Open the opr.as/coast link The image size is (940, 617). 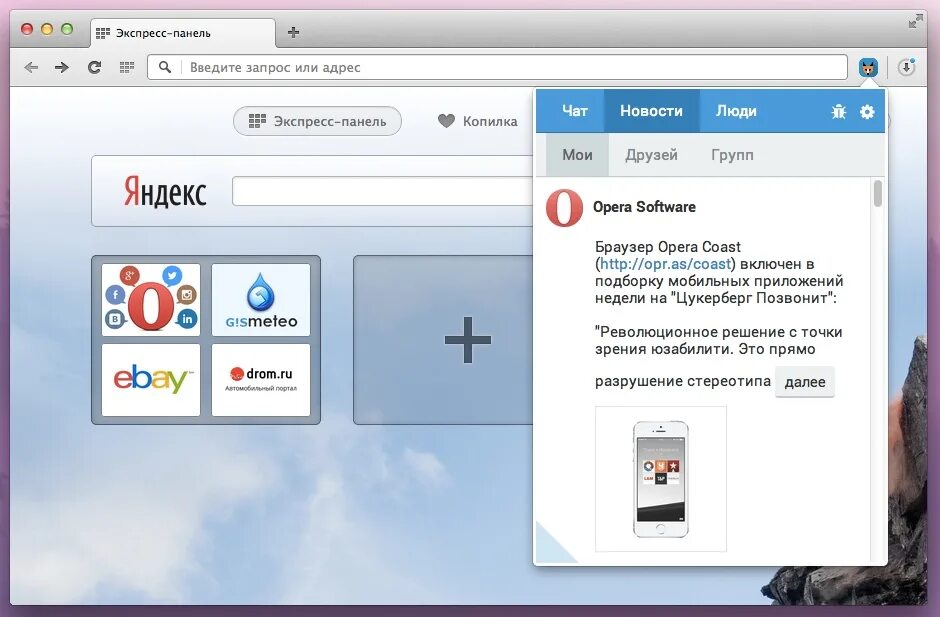click(x=665, y=264)
